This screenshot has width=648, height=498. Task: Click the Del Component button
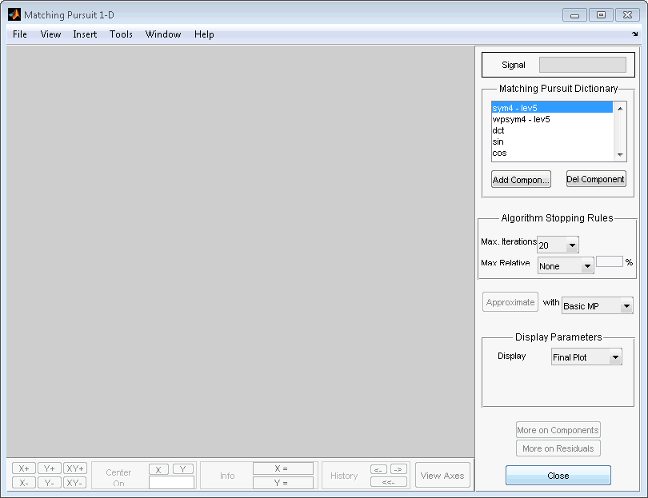point(596,179)
